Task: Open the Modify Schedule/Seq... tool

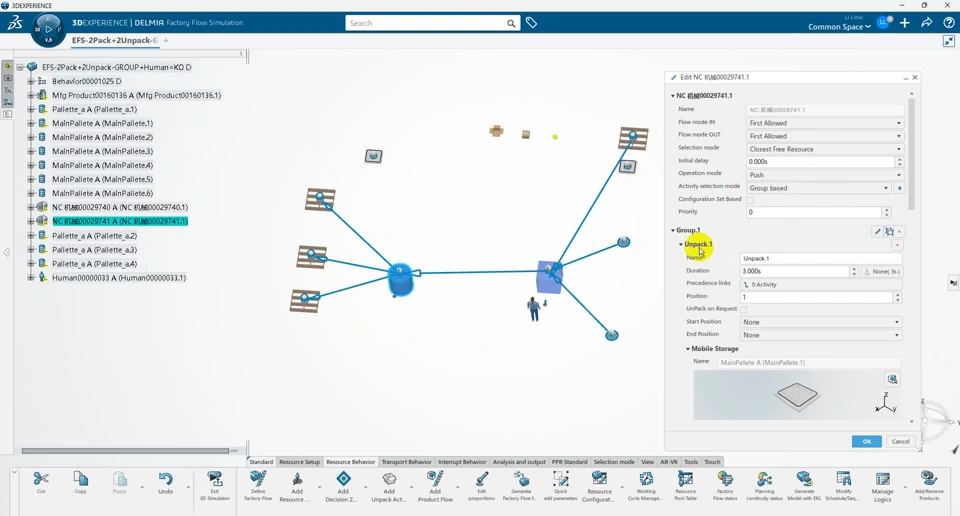Action: coord(843,479)
